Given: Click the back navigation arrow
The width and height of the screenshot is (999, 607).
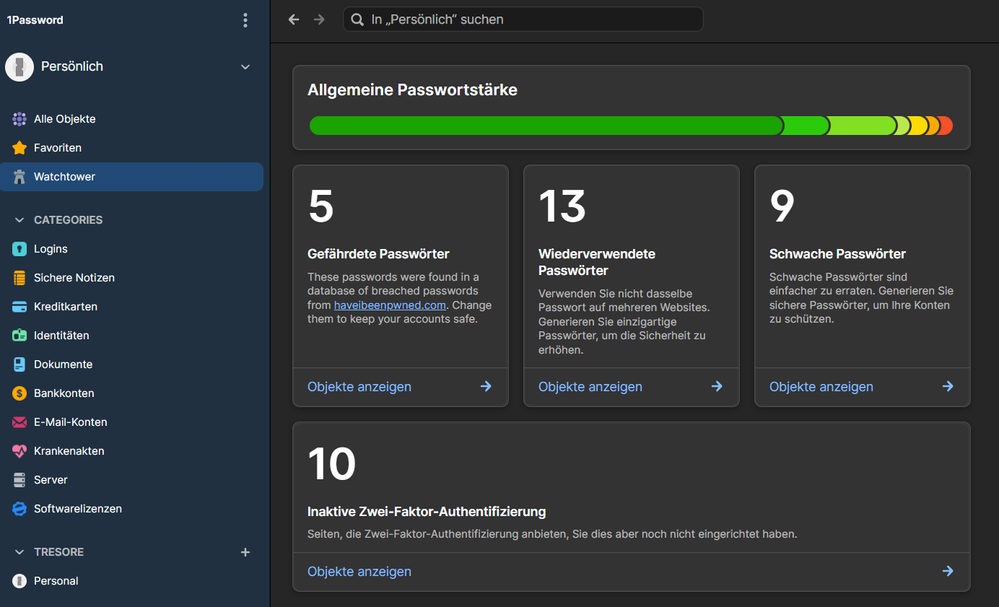Looking at the screenshot, I should pos(293,20).
